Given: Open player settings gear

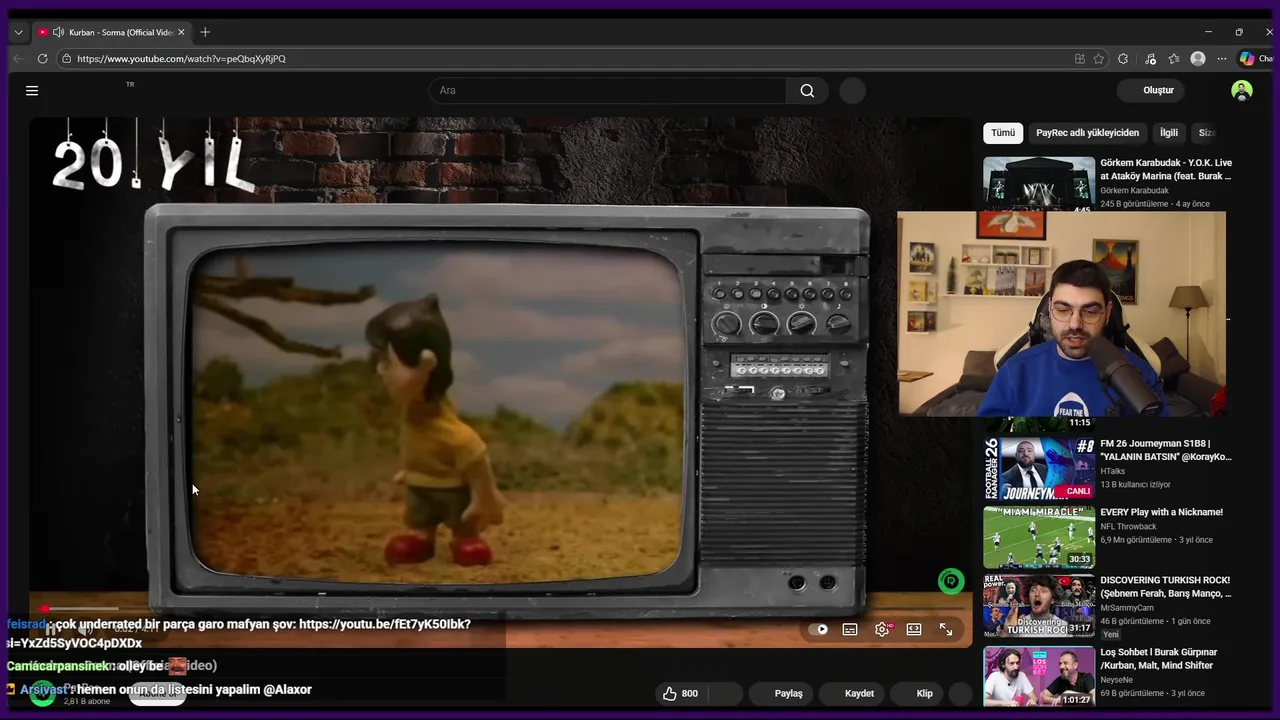Looking at the screenshot, I should click(882, 629).
